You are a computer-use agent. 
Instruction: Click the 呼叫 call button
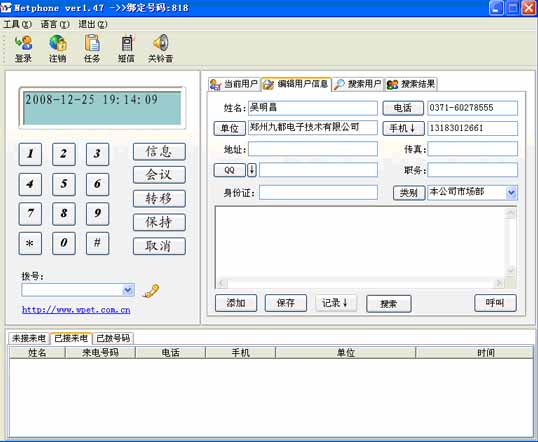pyautogui.click(x=495, y=303)
